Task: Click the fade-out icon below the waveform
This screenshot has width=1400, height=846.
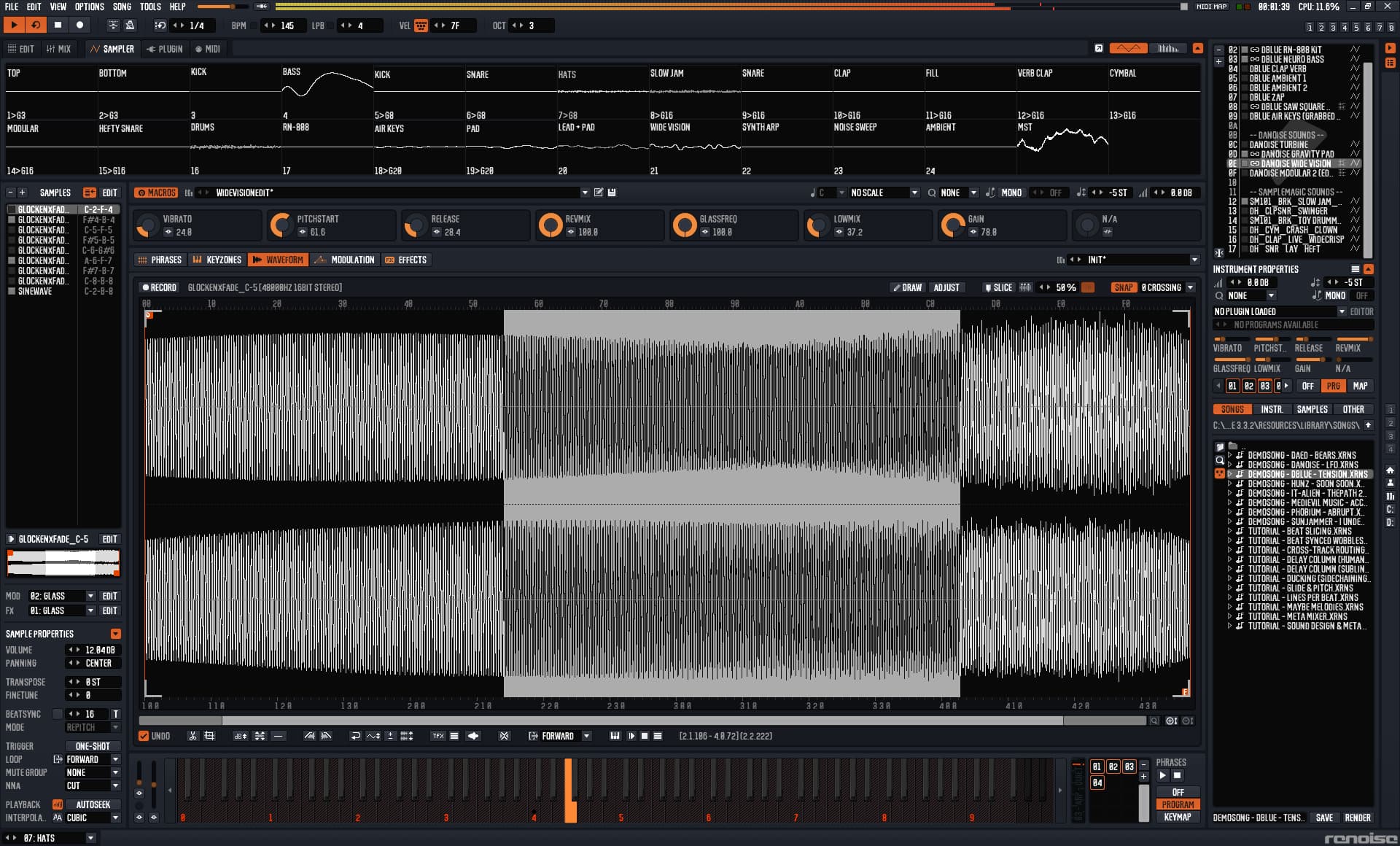Action: pyautogui.click(x=326, y=736)
